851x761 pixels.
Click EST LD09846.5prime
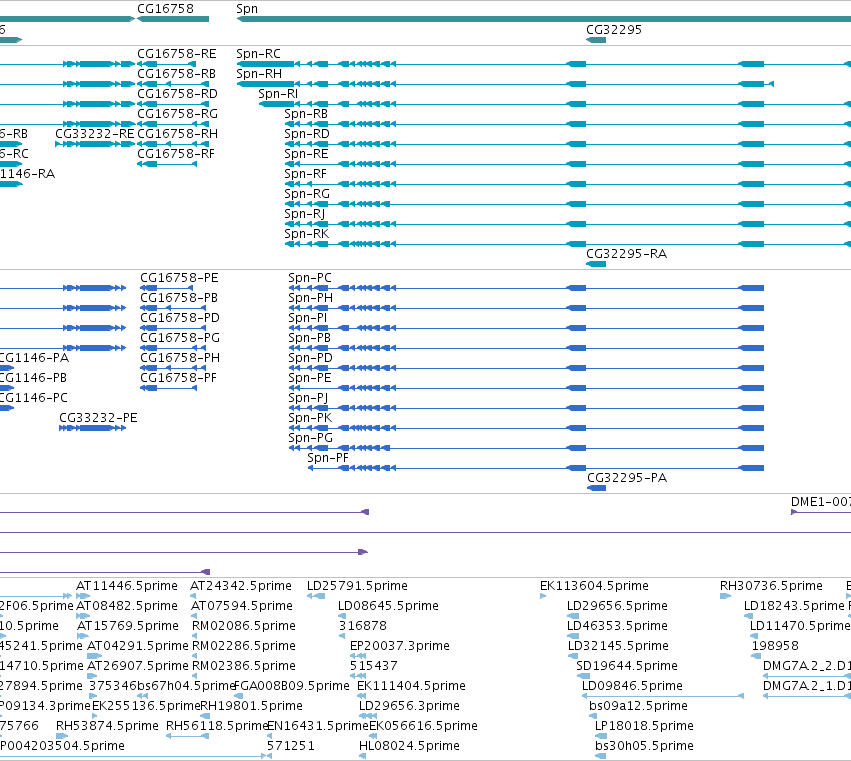(x=632, y=687)
